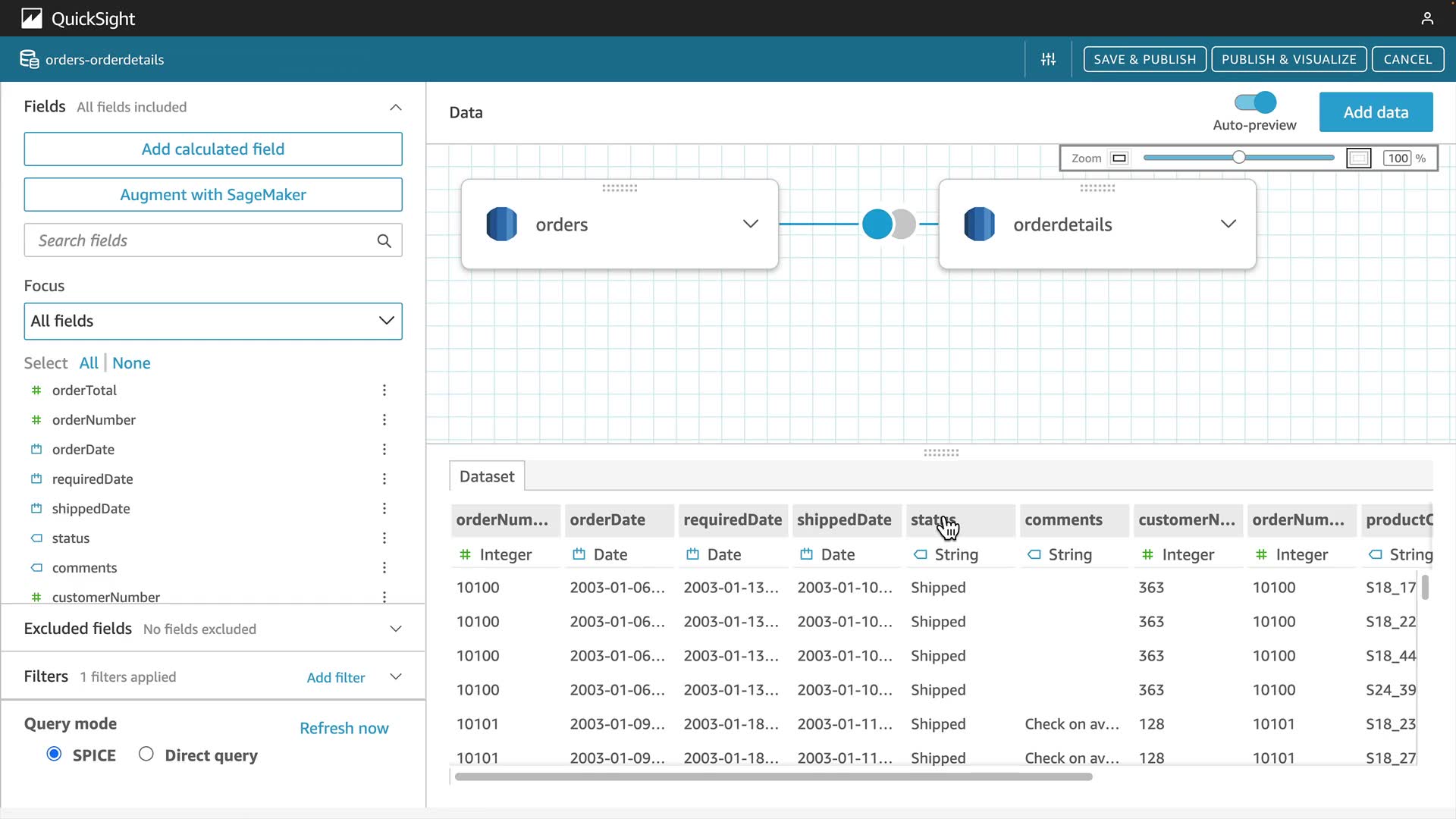
Task: Expand the Excluded fields section
Action: tap(395, 629)
